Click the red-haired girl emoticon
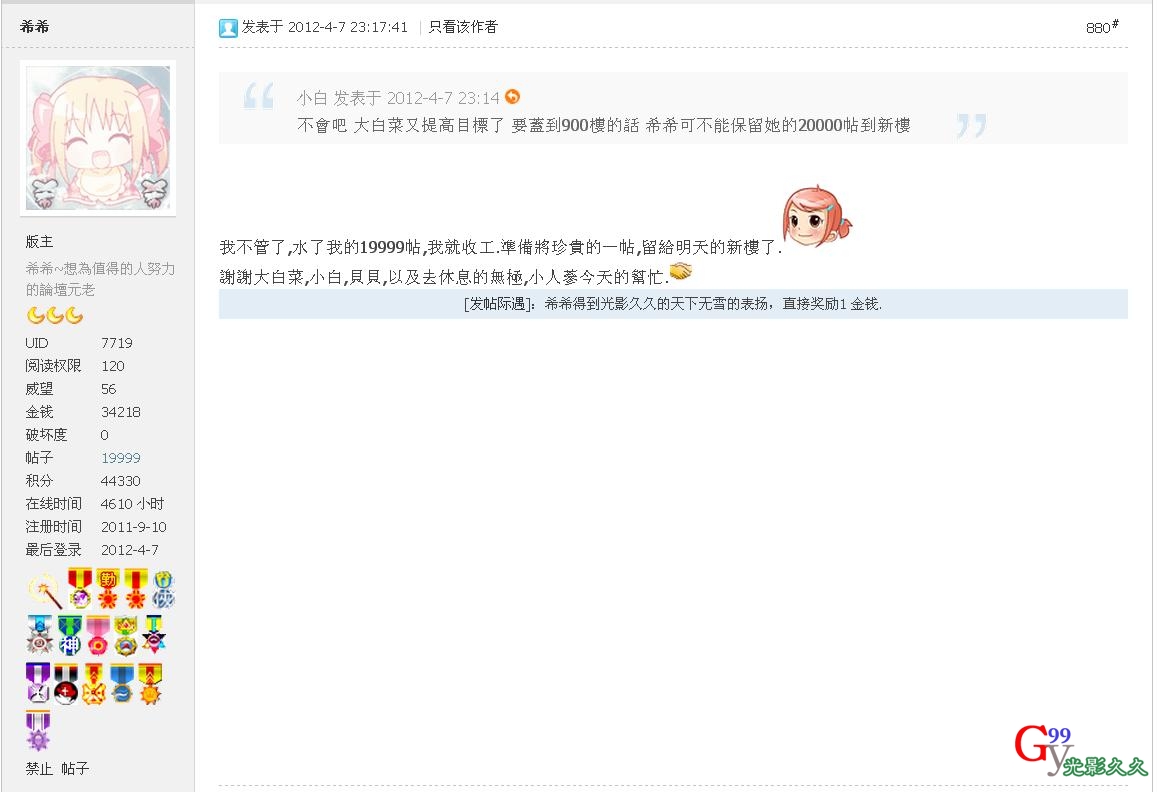 pos(816,216)
